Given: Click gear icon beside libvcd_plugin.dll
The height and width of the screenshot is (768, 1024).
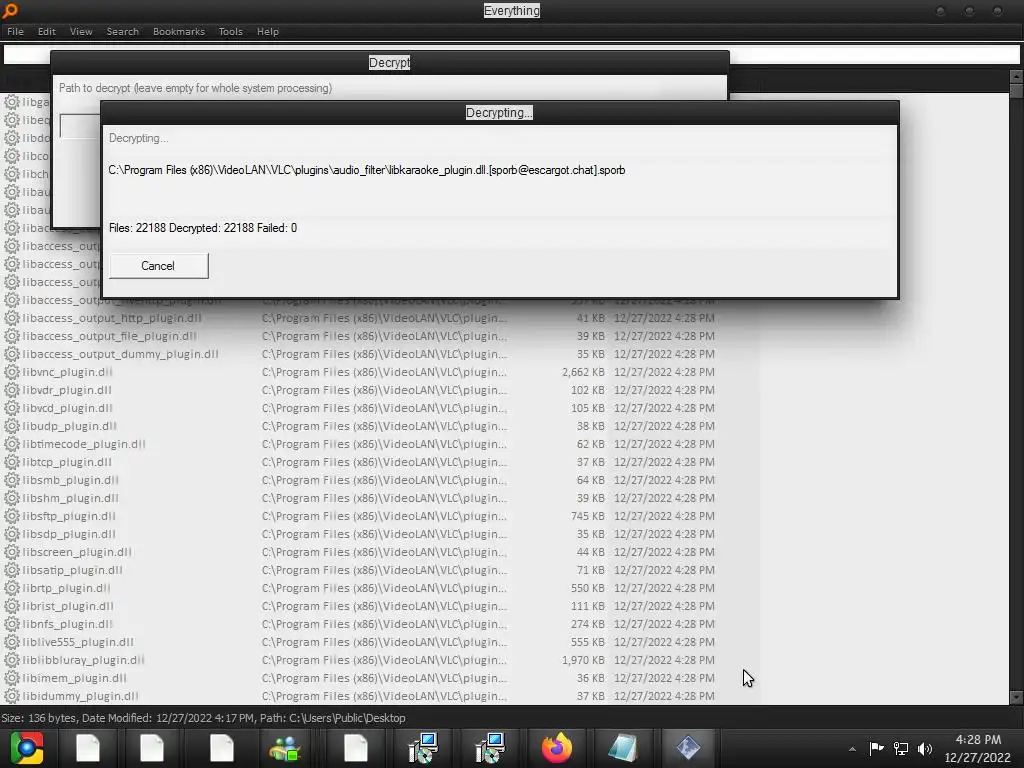Looking at the screenshot, I should pyautogui.click(x=12, y=408).
